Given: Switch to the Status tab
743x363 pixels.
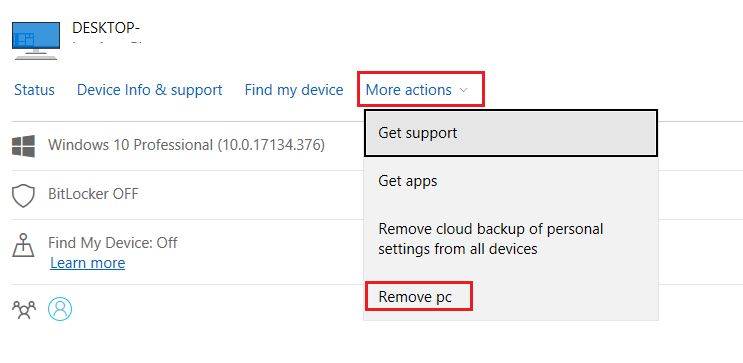Looking at the screenshot, I should tap(34, 90).
